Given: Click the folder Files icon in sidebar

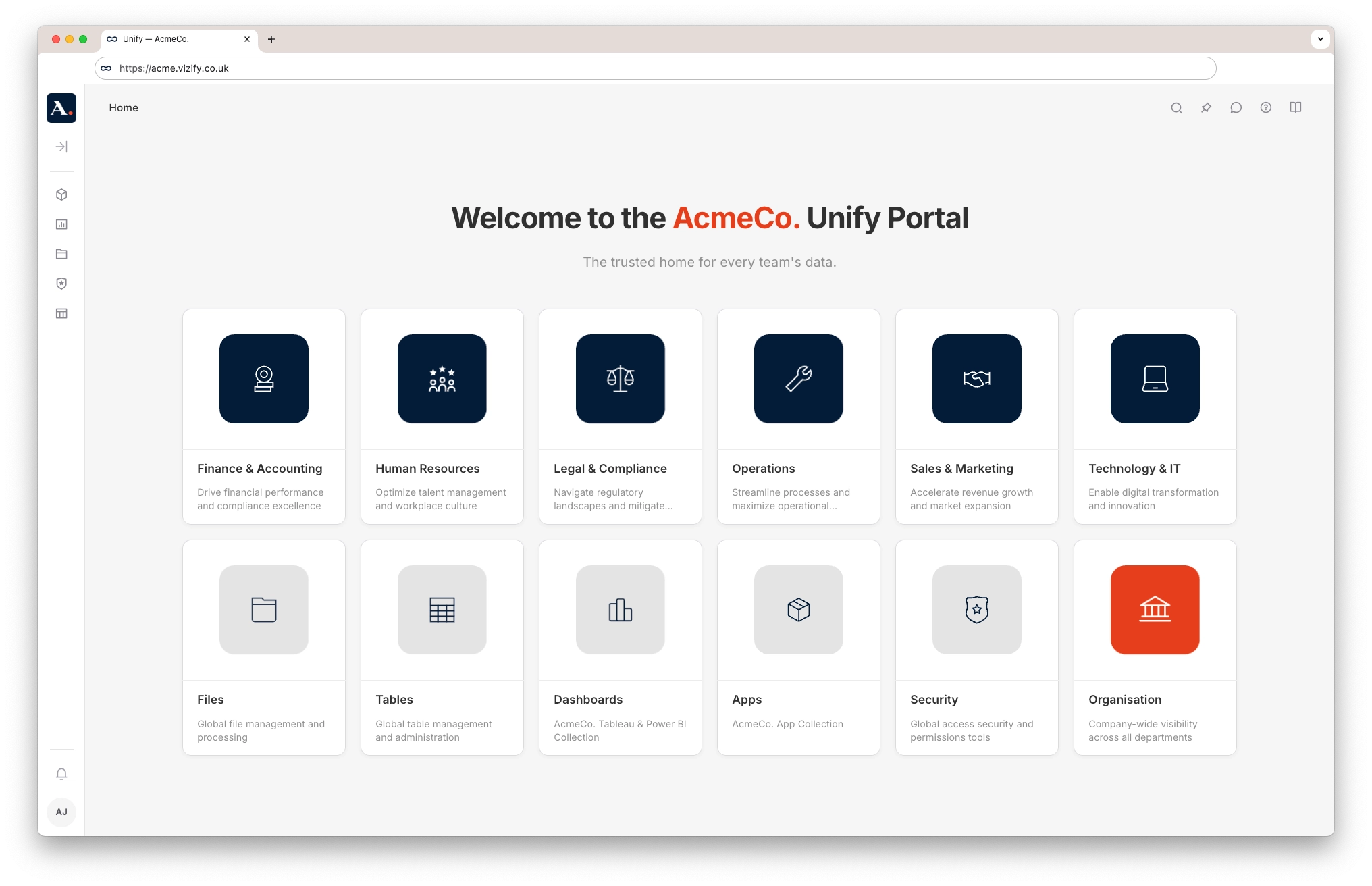Looking at the screenshot, I should click(61, 254).
